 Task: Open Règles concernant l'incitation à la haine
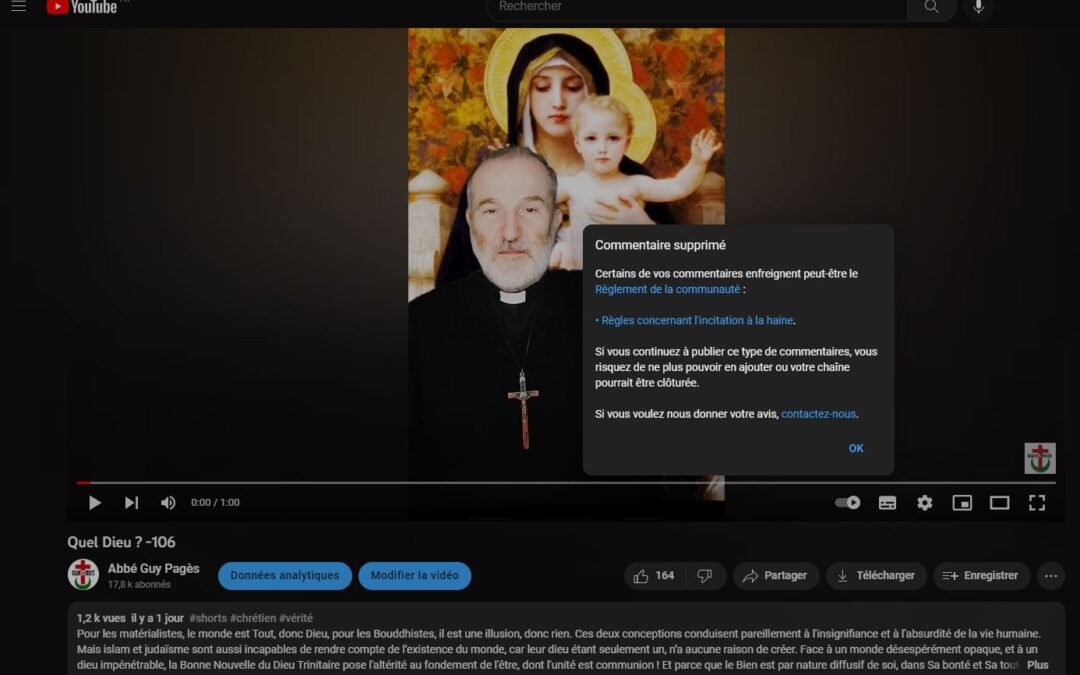coord(698,320)
